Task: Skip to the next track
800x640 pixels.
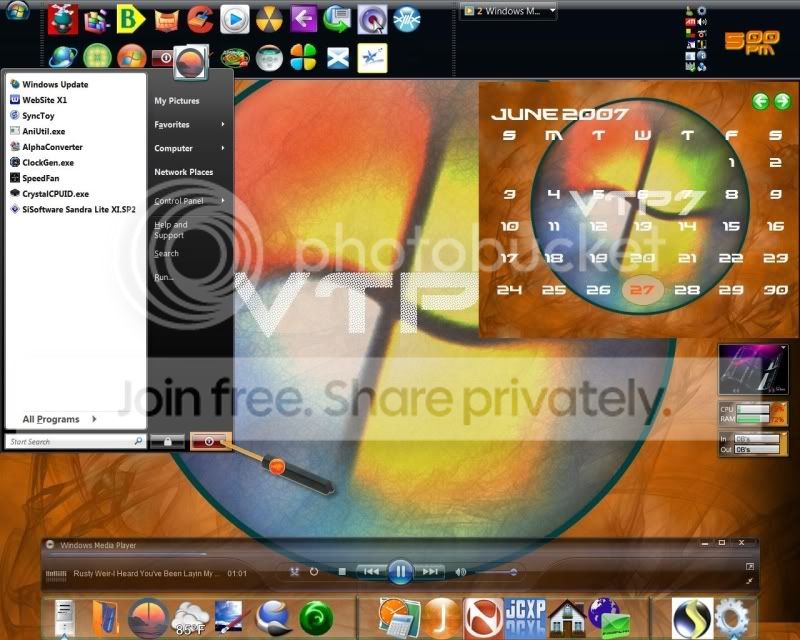Action: [430, 572]
